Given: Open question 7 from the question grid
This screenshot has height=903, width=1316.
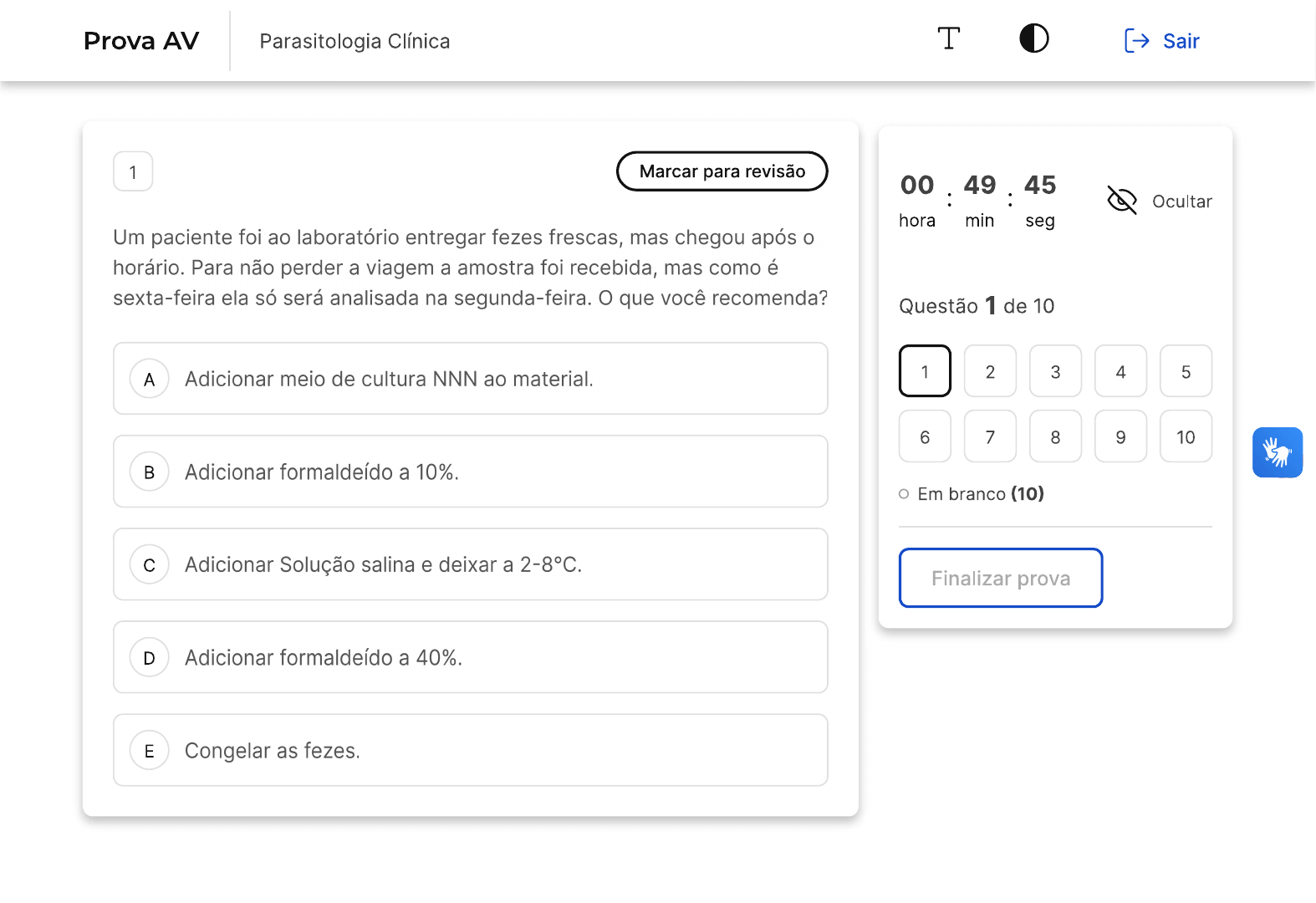Looking at the screenshot, I should pyautogui.click(x=990, y=436).
